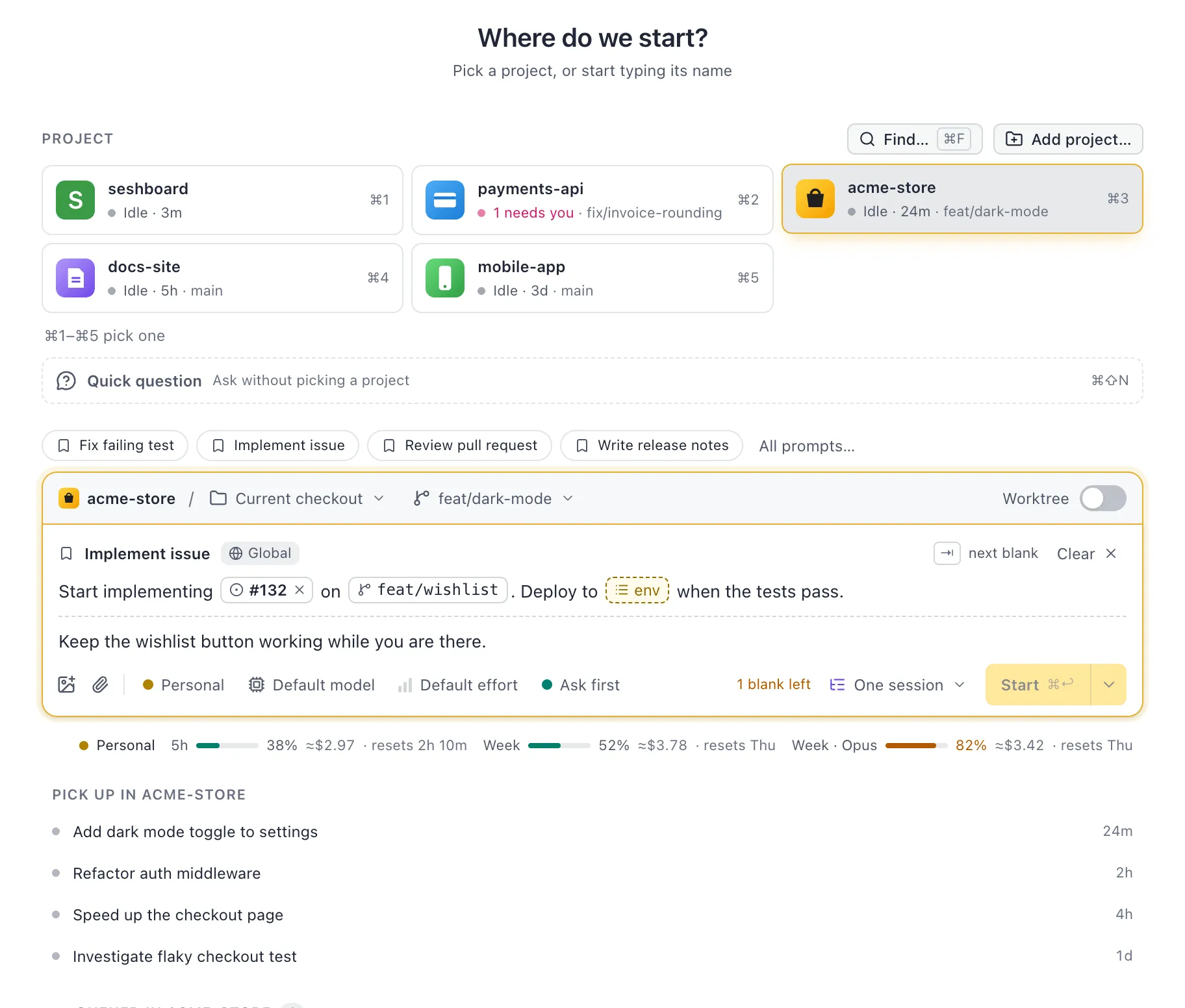This screenshot has width=1185, height=1008.
Task: Click the Default model chip icon
Action: 257,685
